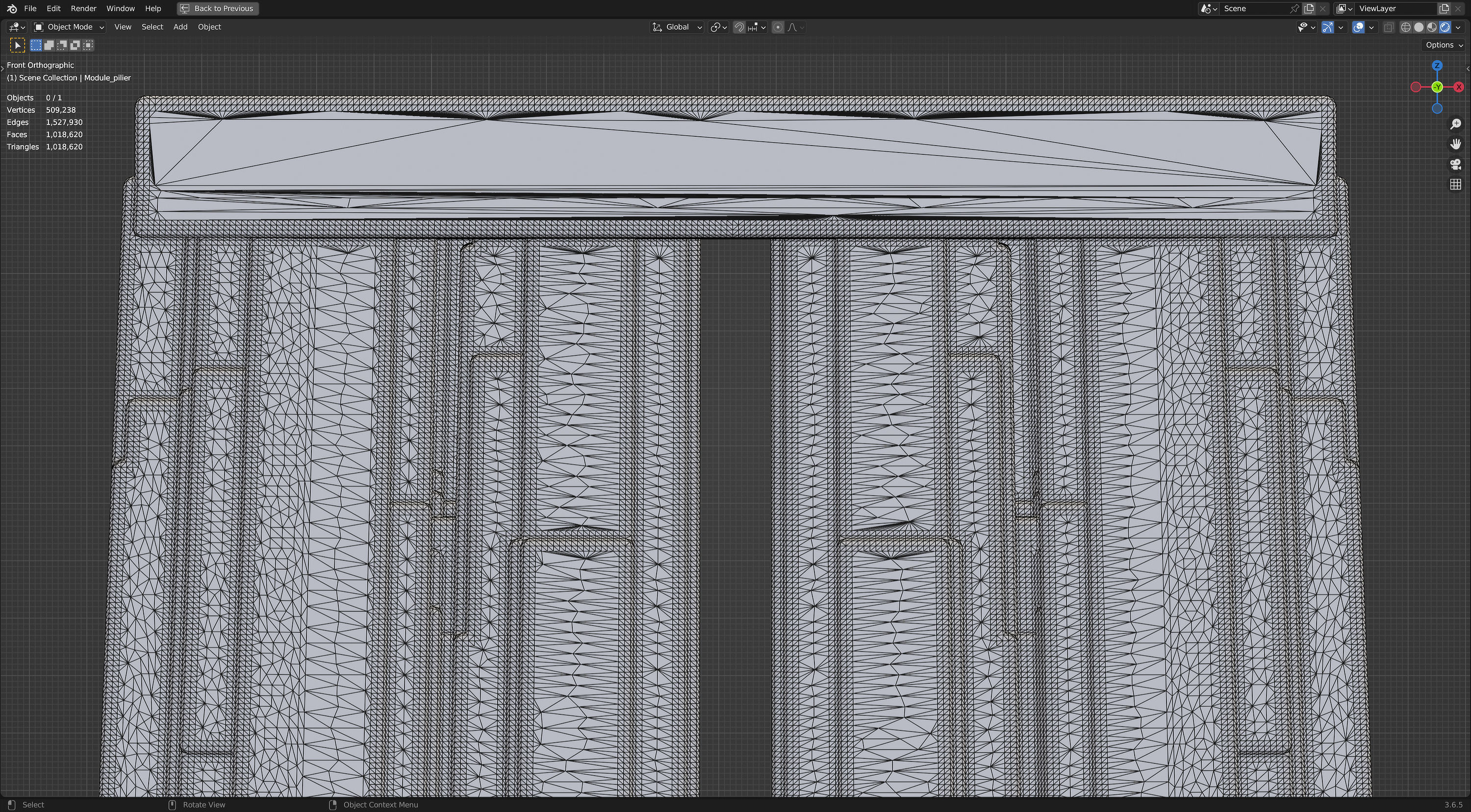Choose the Set New Selection mode

pos(36,45)
